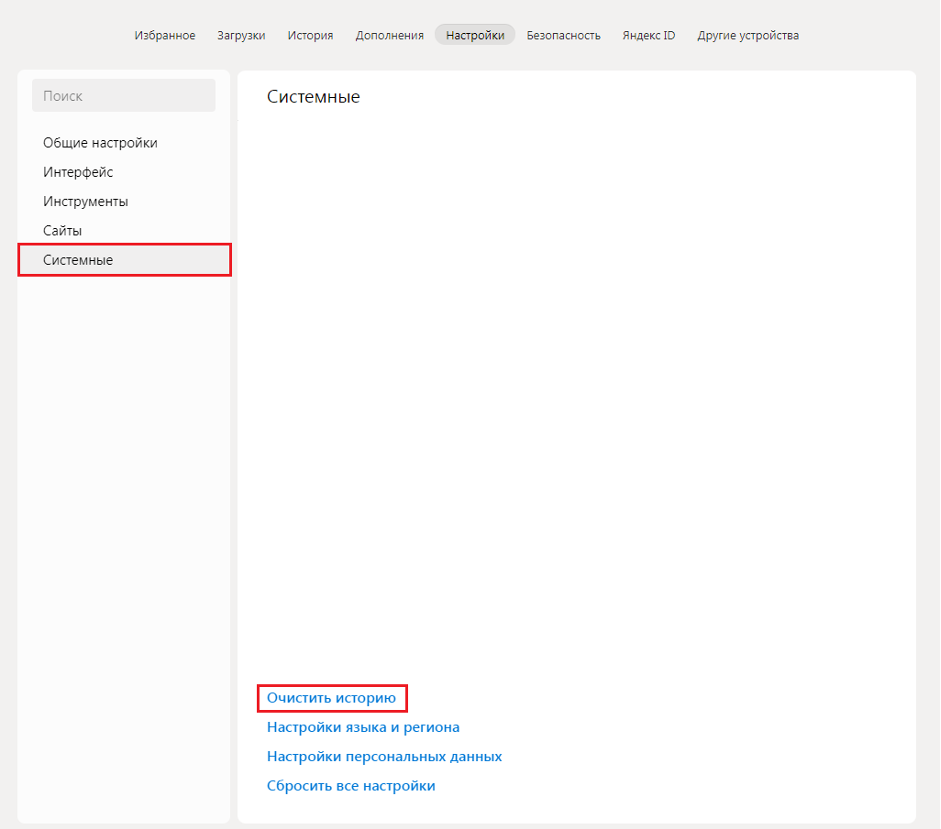Click the Сбросить все настройки link
Screen dimensions: 941x829
tap(351, 786)
